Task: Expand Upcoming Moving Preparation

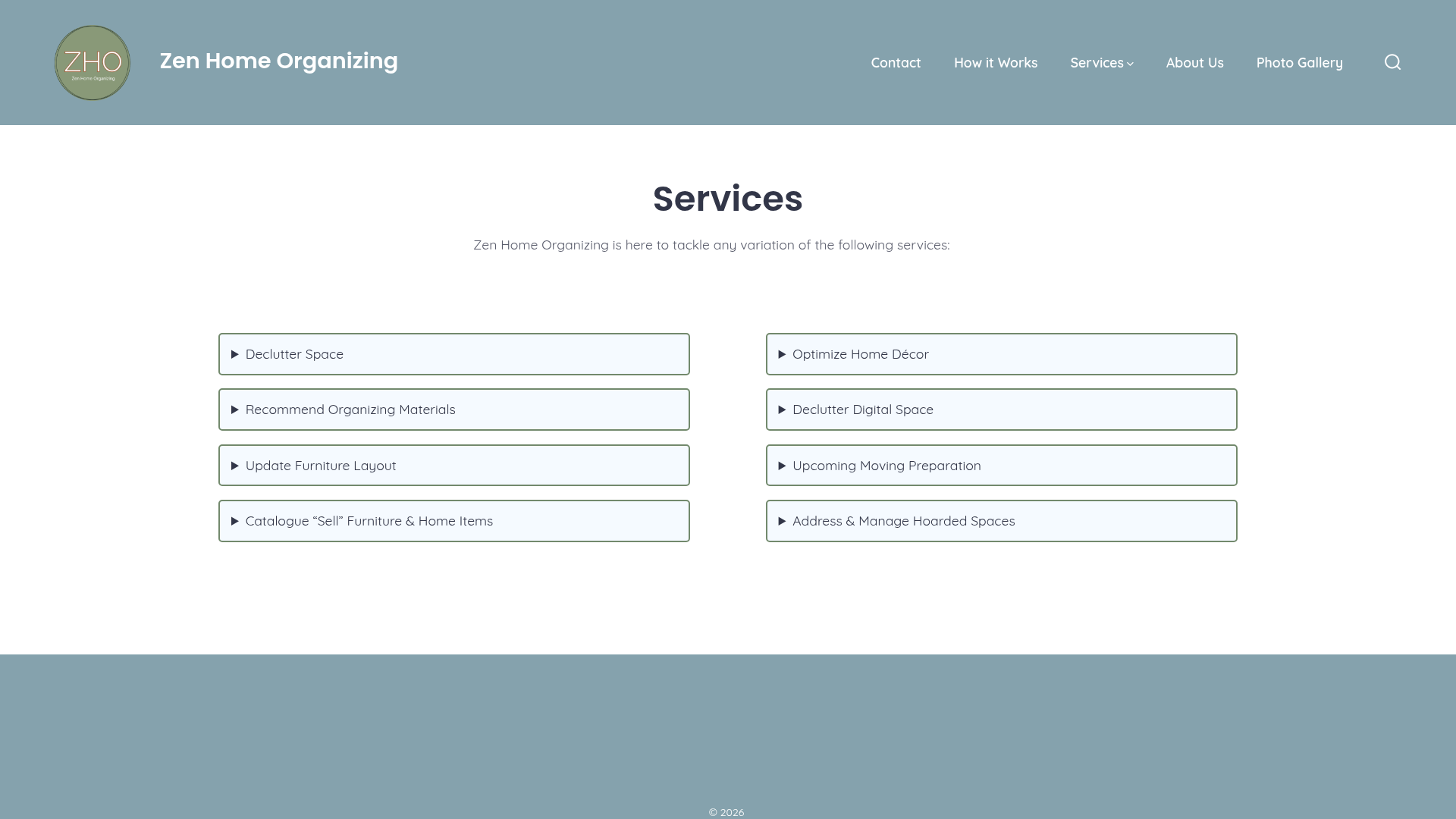Action: (x=1001, y=466)
